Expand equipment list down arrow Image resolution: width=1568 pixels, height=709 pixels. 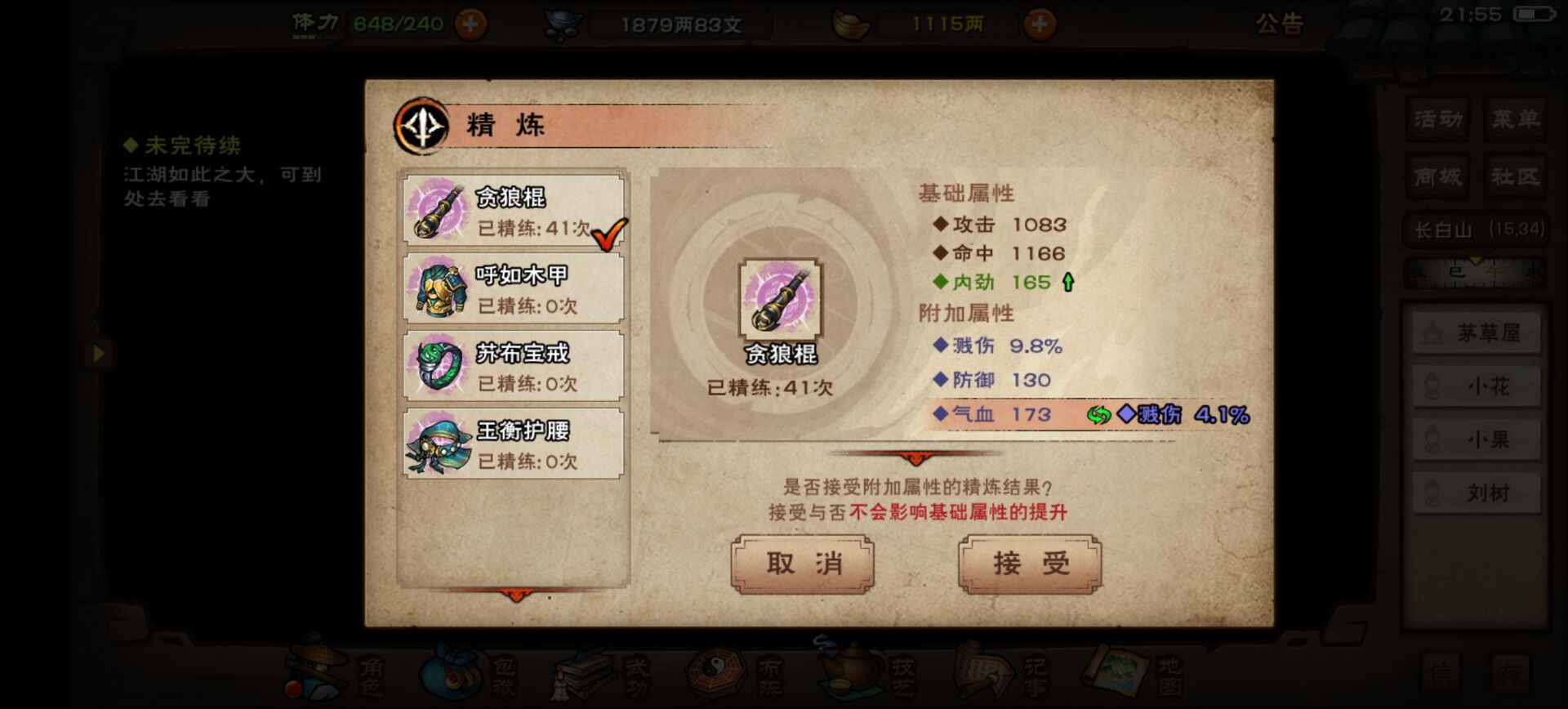point(515,594)
